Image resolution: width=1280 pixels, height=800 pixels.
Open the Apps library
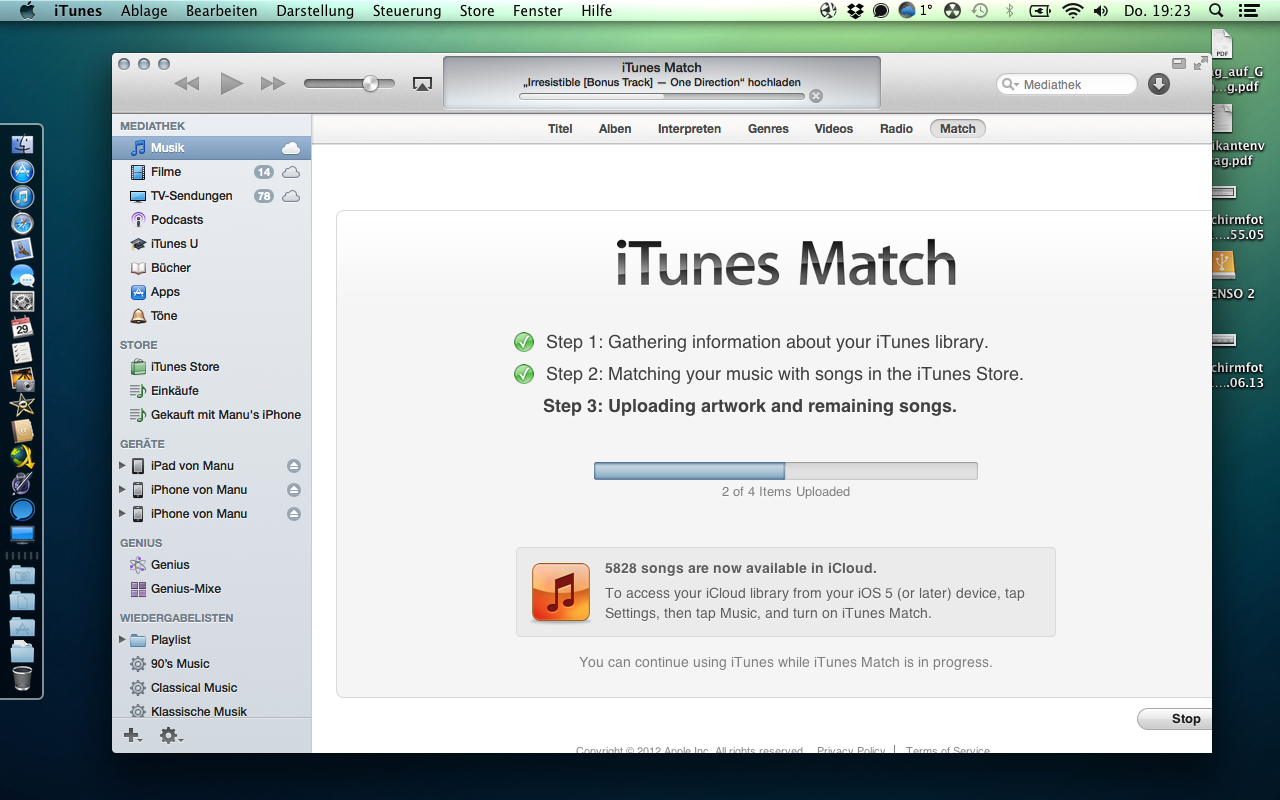click(212, 292)
